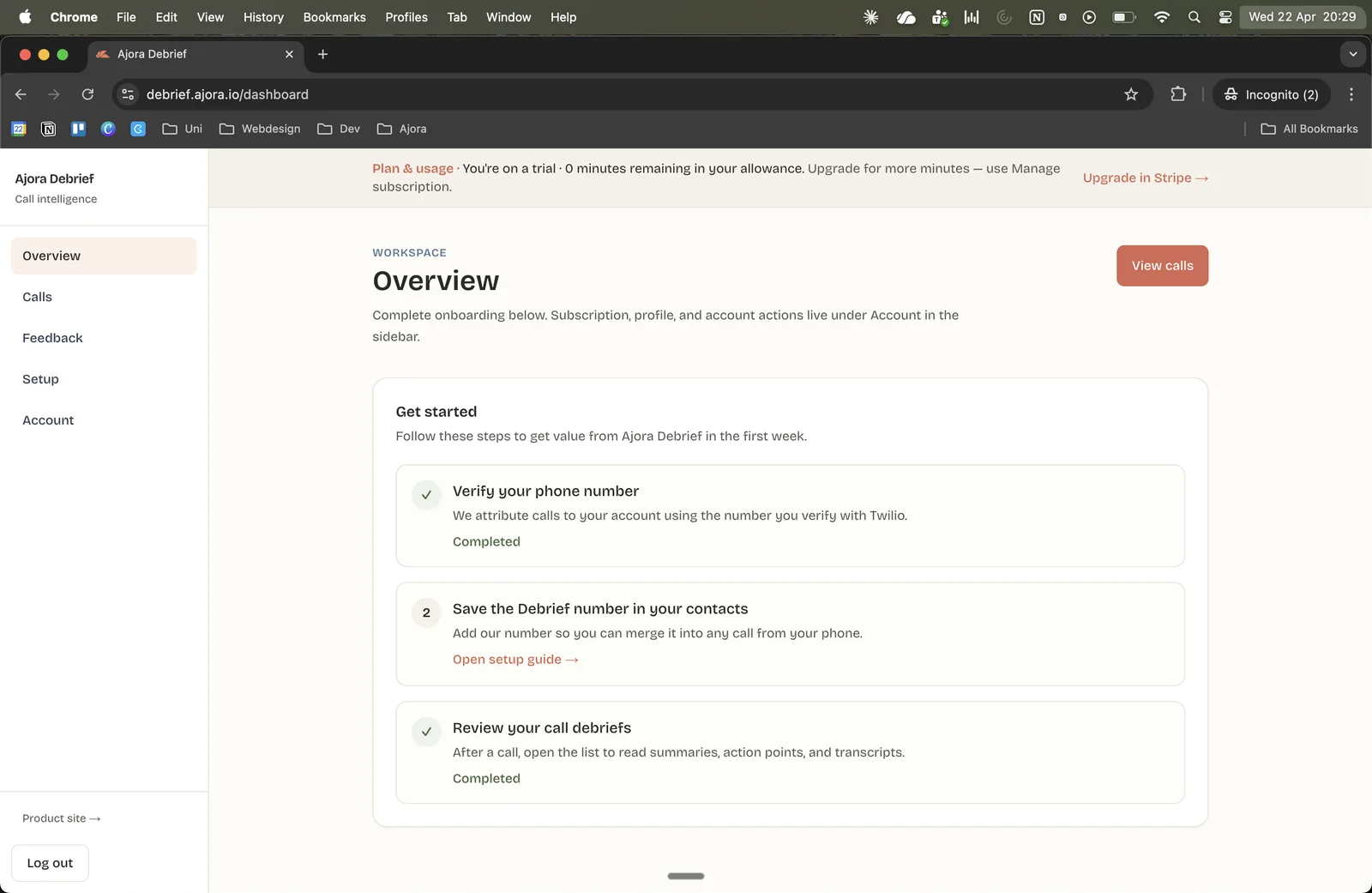Bookmark this page with the star icon
The height and width of the screenshot is (893, 1372).
click(1131, 94)
